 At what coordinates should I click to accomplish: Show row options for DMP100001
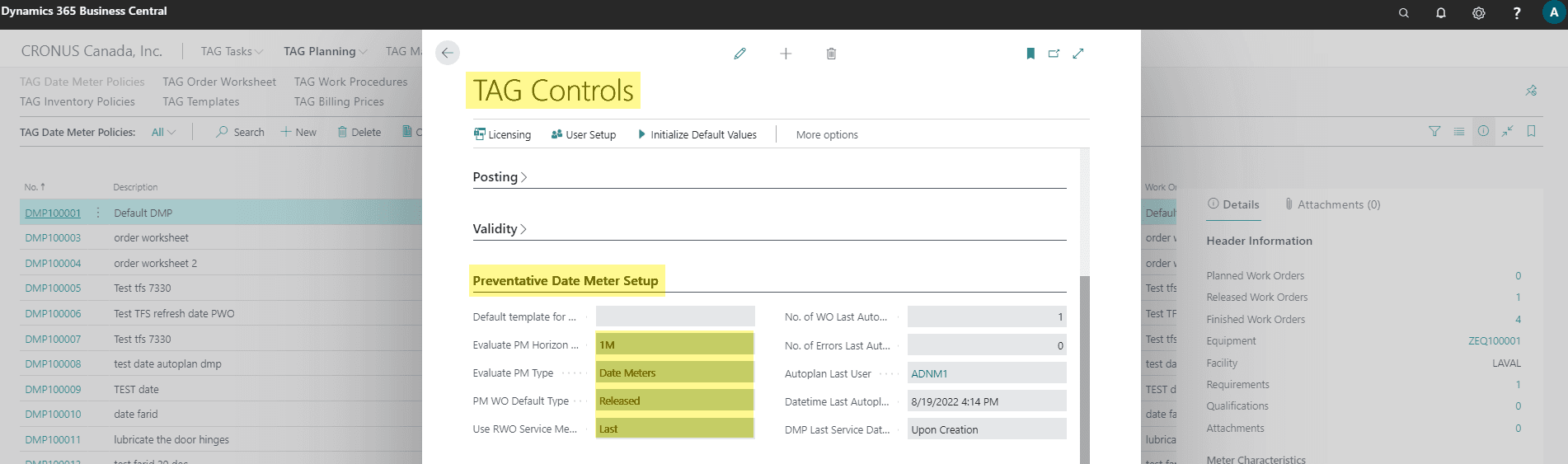98,213
